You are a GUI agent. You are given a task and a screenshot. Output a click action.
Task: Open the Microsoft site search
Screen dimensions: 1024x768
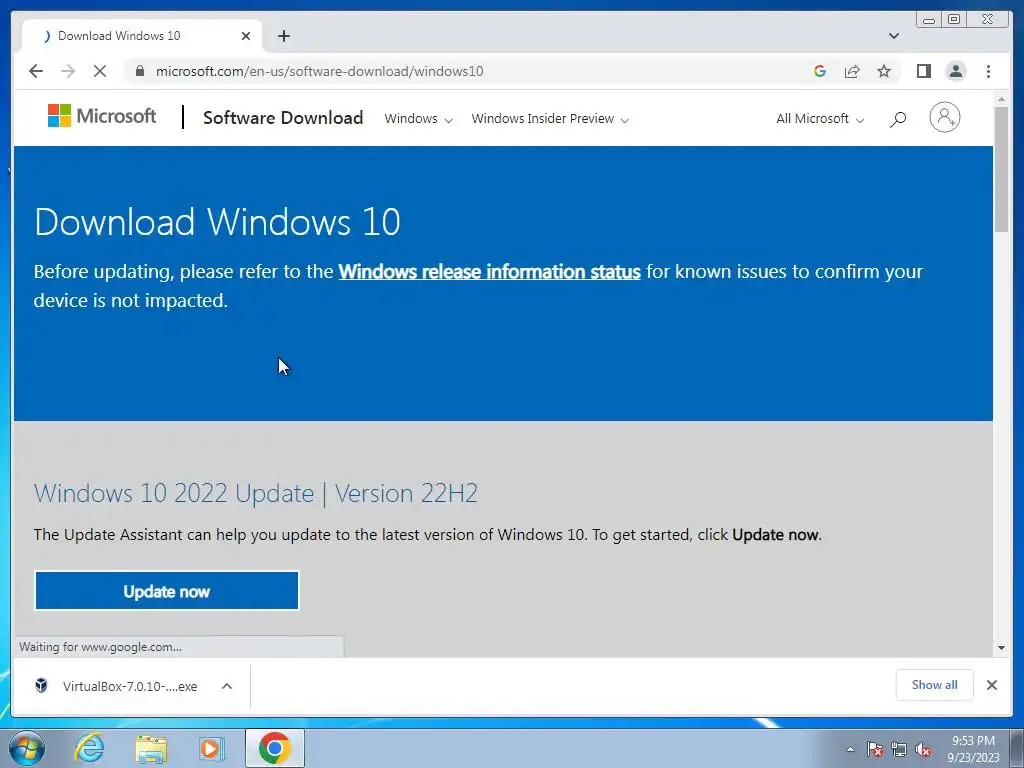[898, 119]
